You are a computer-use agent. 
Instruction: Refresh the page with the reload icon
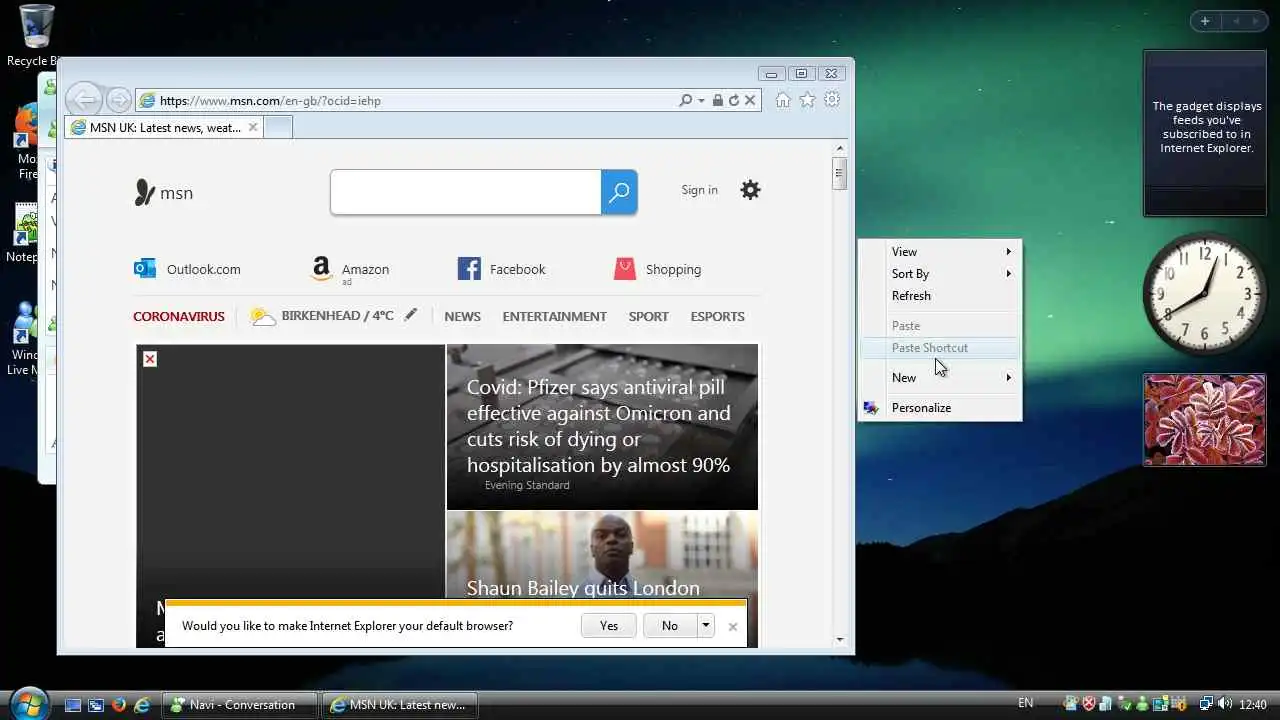(x=733, y=100)
